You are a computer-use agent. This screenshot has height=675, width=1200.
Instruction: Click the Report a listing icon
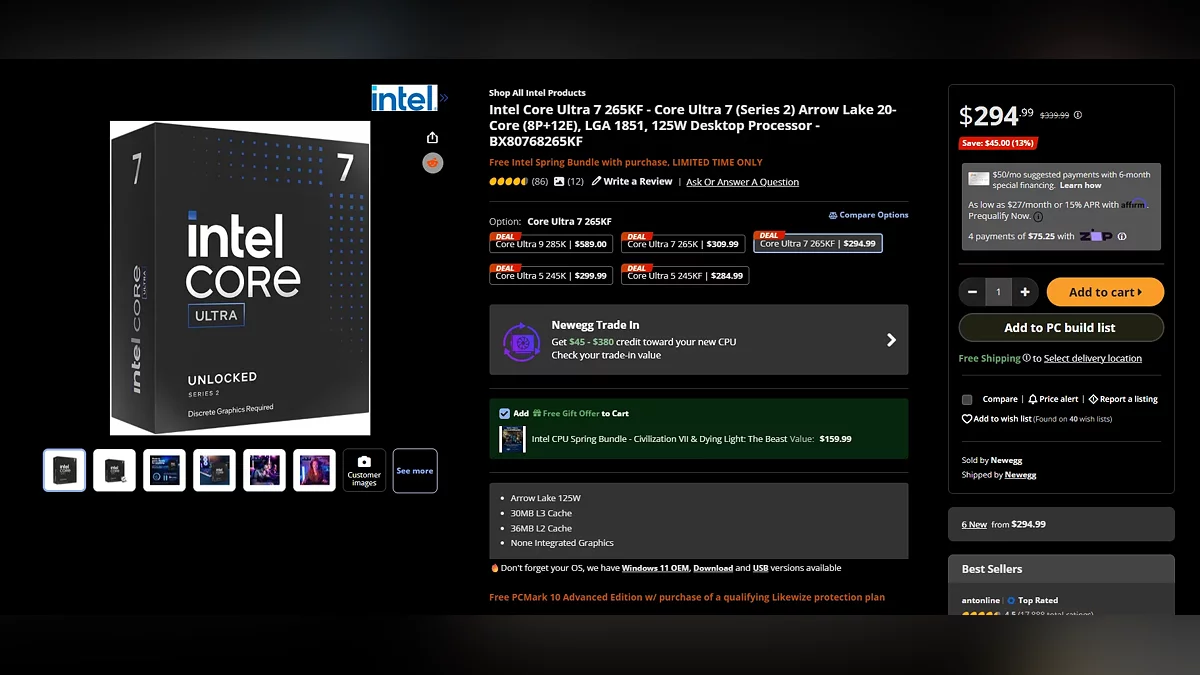click(1093, 399)
